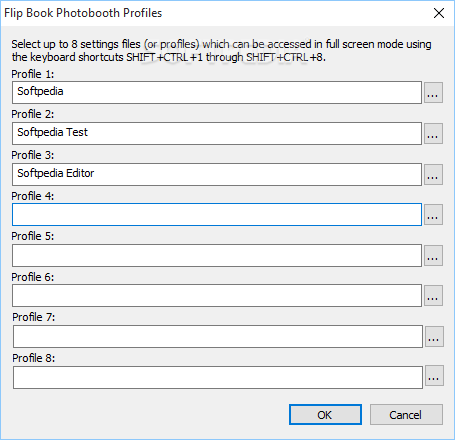The image size is (455, 440).
Task: Click the browse button for Profile 1
Action: click(x=433, y=92)
